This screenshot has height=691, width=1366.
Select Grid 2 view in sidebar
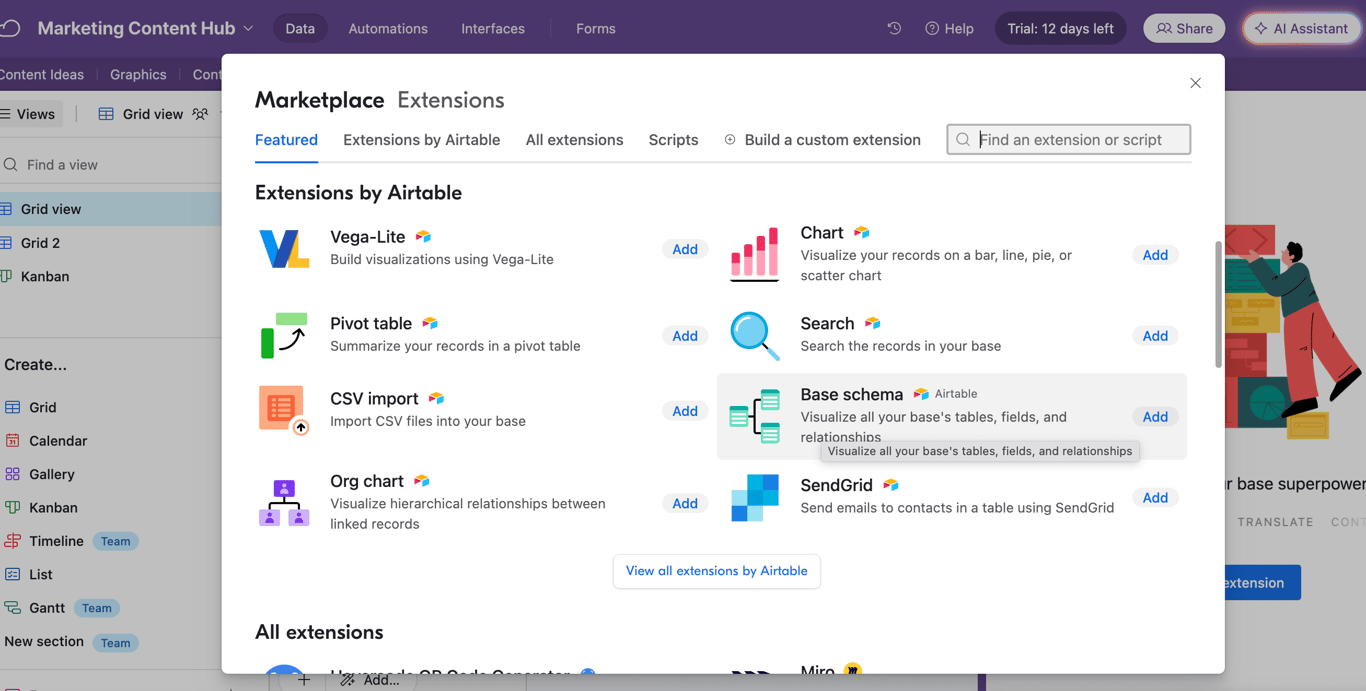pyautogui.click(x=110, y=243)
